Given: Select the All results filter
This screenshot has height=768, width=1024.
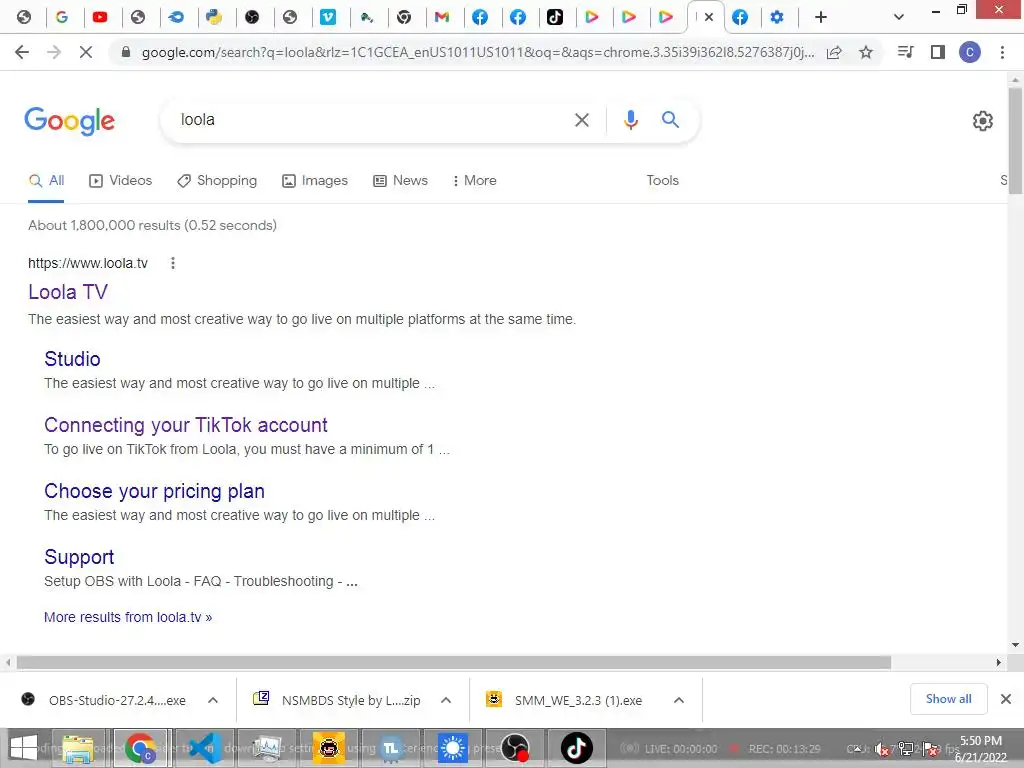Looking at the screenshot, I should pyautogui.click(x=46, y=180).
